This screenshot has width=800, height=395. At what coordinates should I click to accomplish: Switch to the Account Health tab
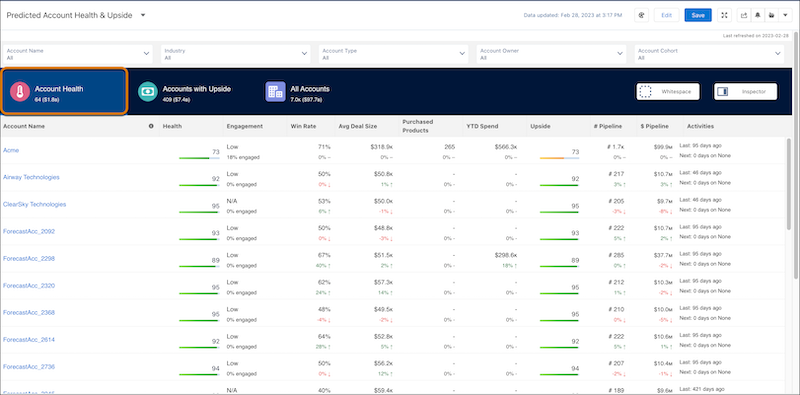pyautogui.click(x=64, y=92)
